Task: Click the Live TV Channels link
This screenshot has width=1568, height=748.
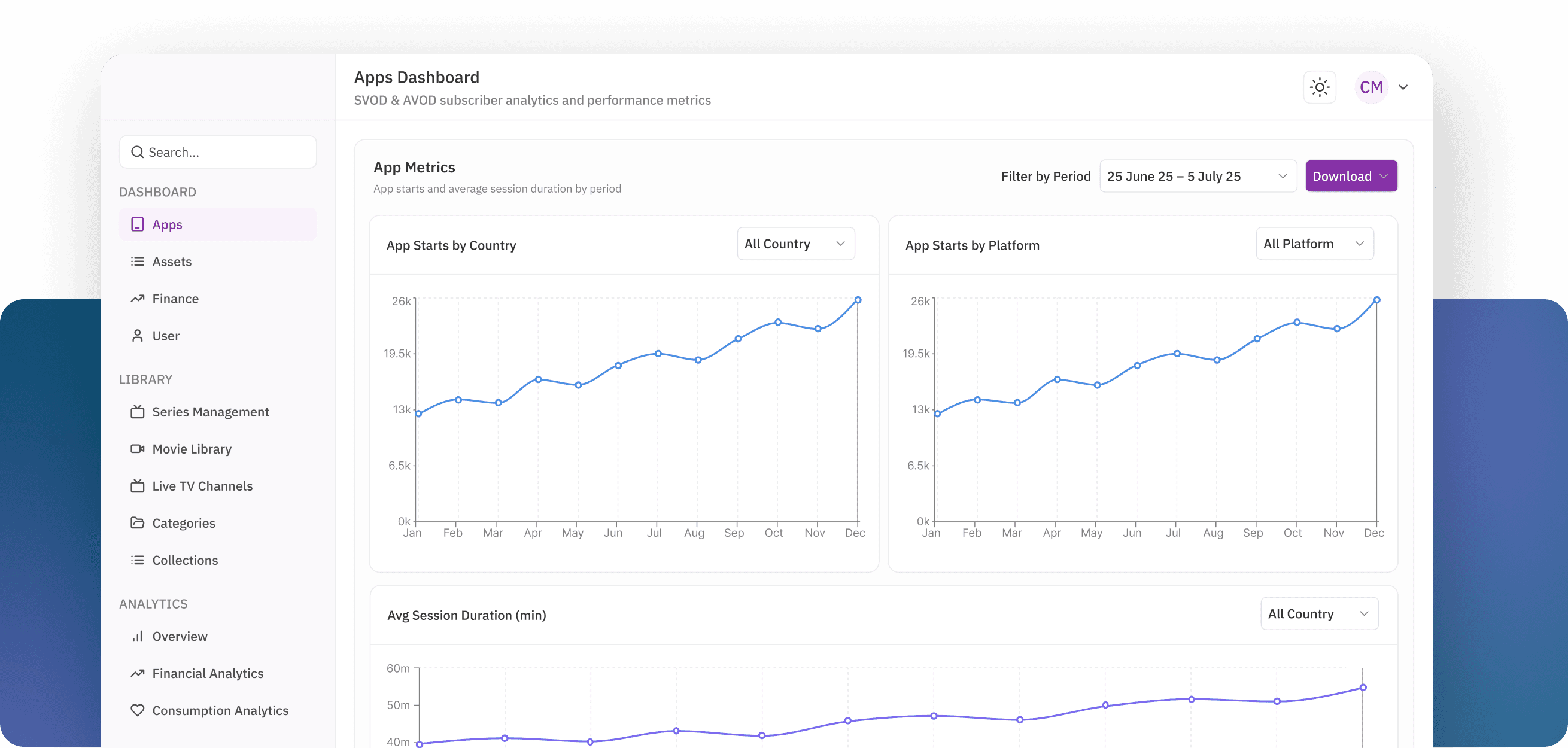Action: coord(202,486)
